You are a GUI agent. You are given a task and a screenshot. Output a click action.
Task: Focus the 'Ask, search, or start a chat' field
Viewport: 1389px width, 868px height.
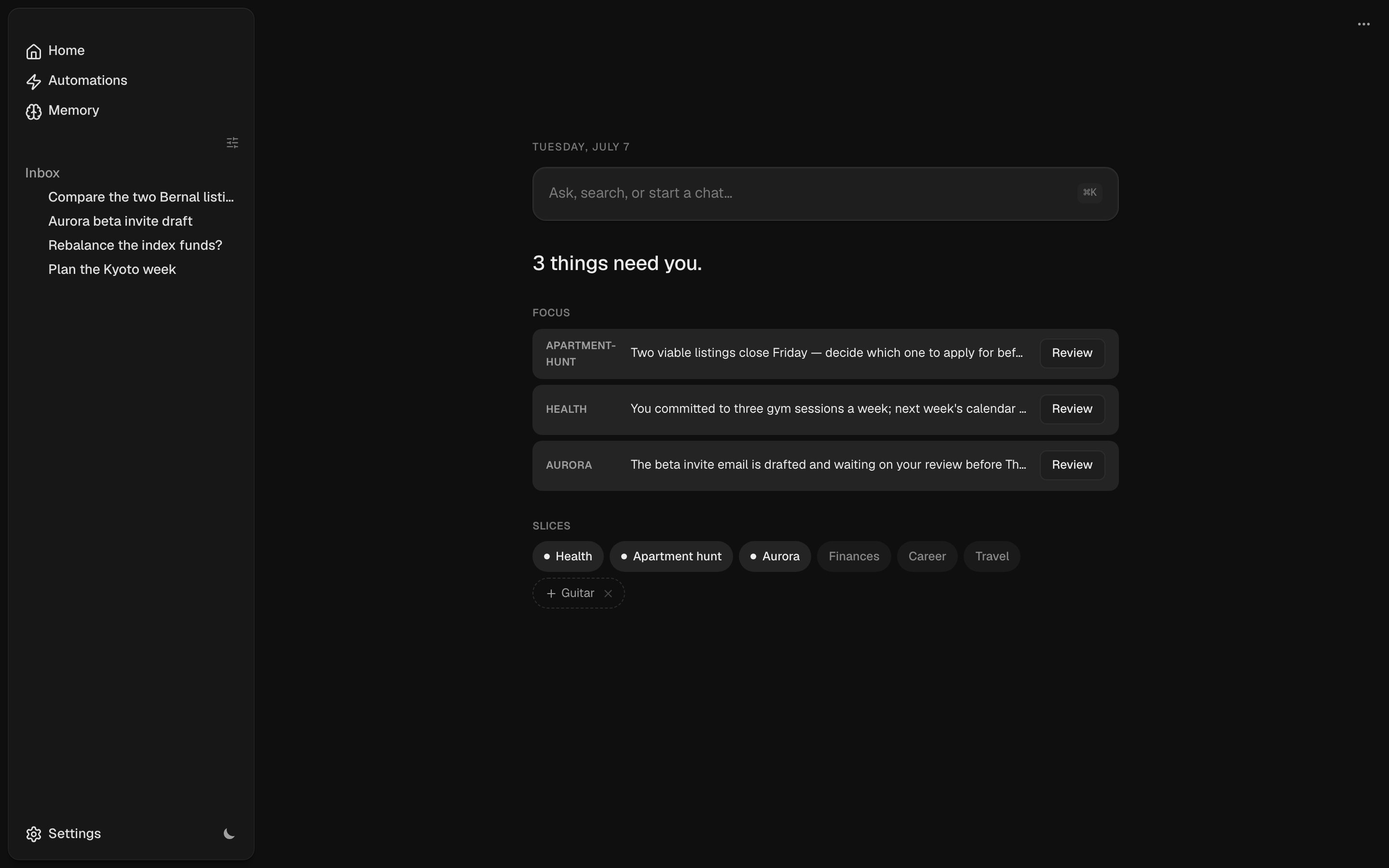coord(825,193)
